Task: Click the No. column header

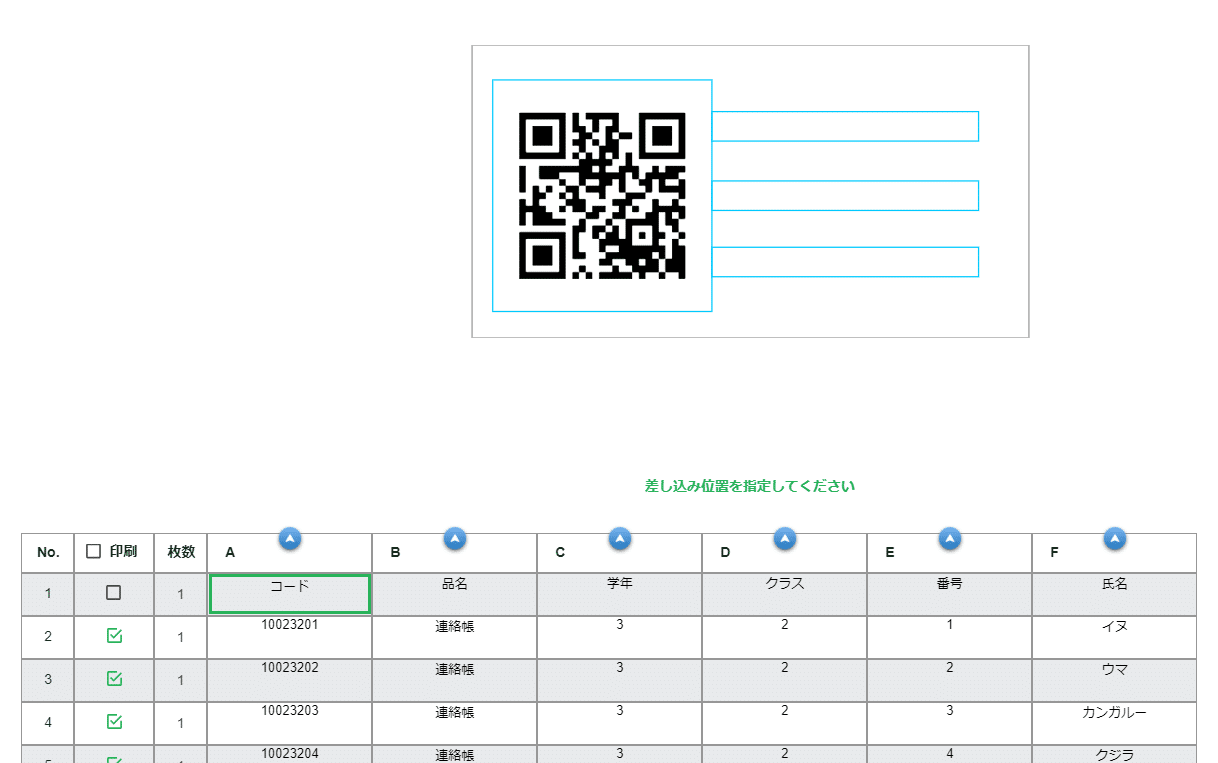Action: pyautogui.click(x=48, y=552)
